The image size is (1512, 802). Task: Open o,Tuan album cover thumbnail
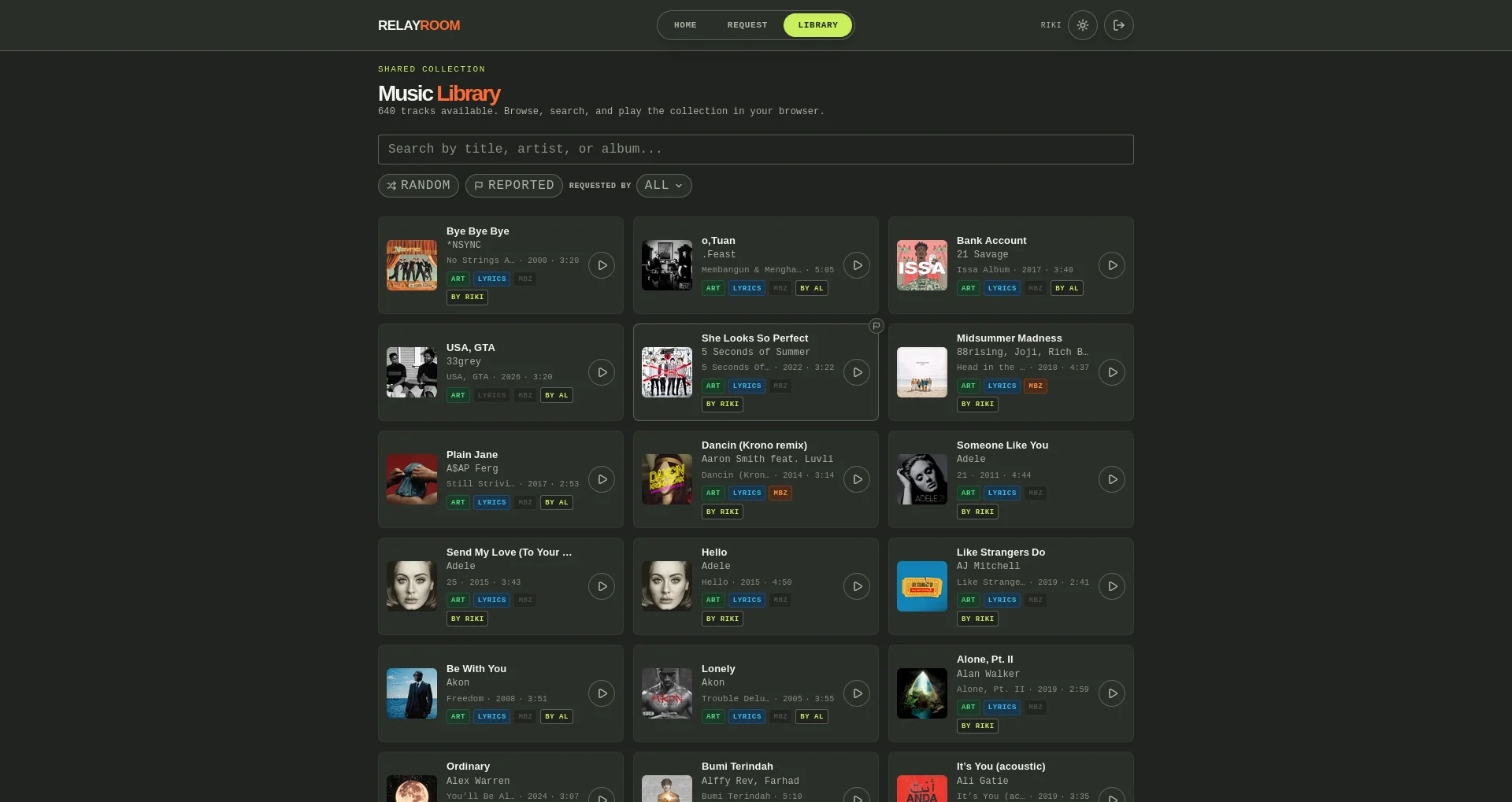tap(667, 265)
